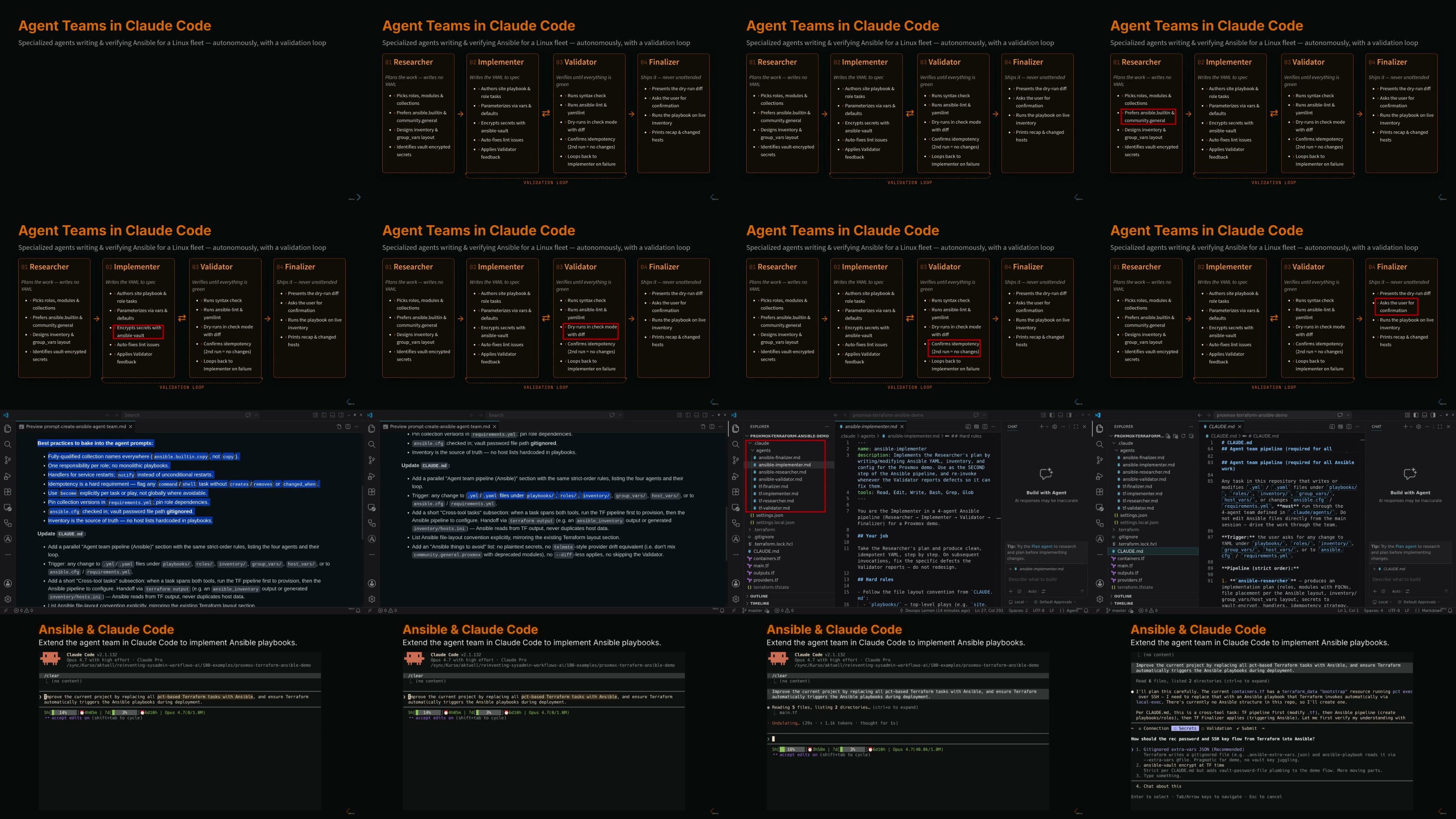The image size is (1456, 819).
Task: Toggle Secondary Side Bar in CLAUDE.md window title bar
Action: (x=1433, y=415)
